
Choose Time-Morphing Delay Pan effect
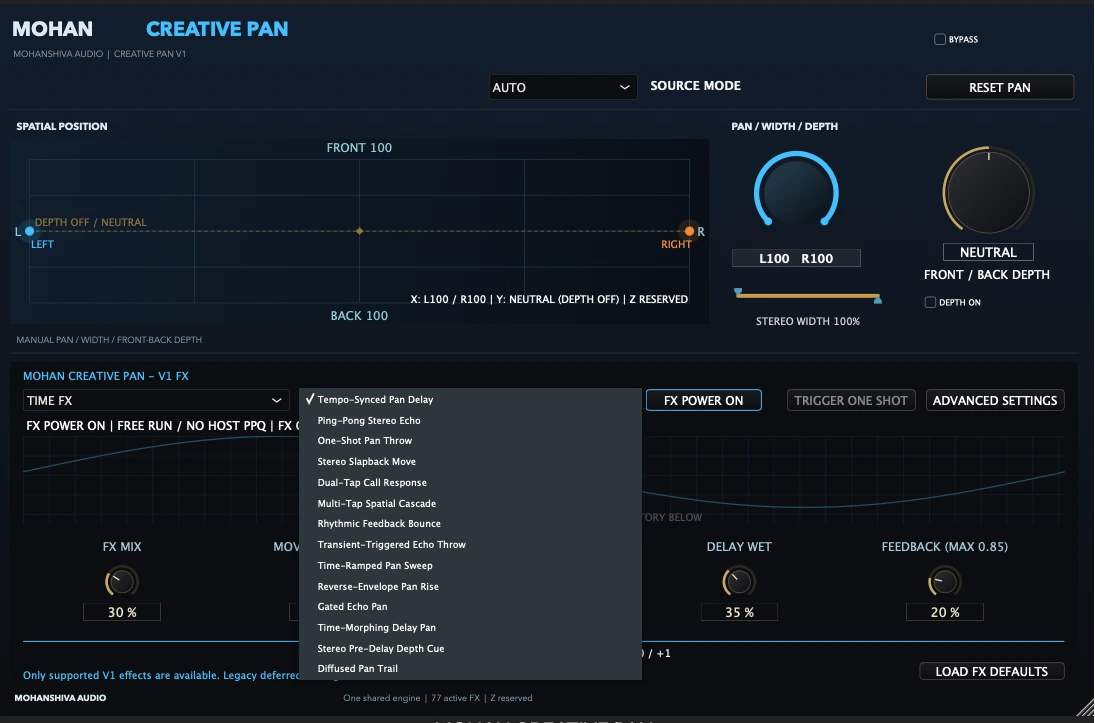(470, 628)
